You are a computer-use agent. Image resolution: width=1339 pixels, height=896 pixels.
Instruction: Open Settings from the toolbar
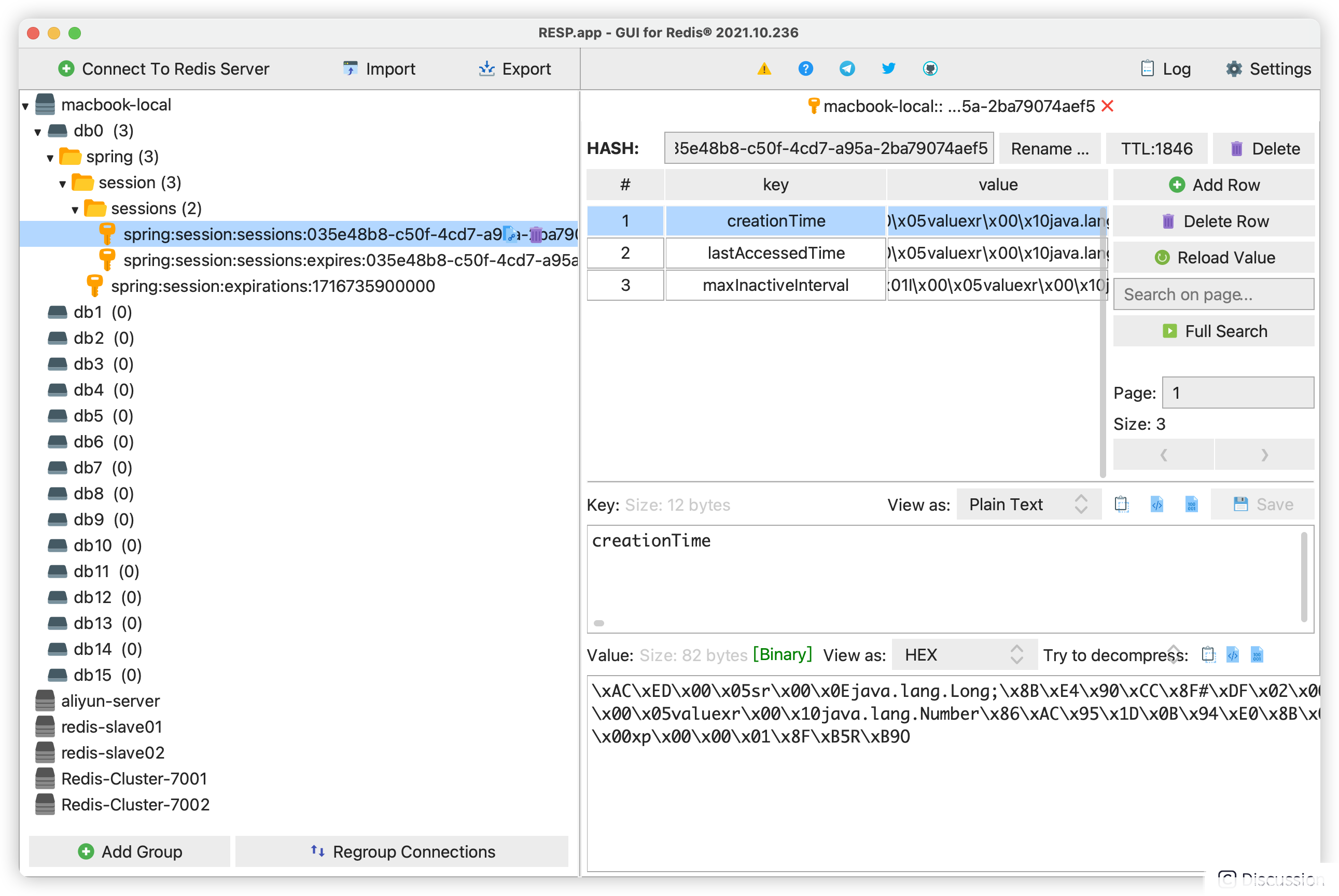pos(1267,69)
